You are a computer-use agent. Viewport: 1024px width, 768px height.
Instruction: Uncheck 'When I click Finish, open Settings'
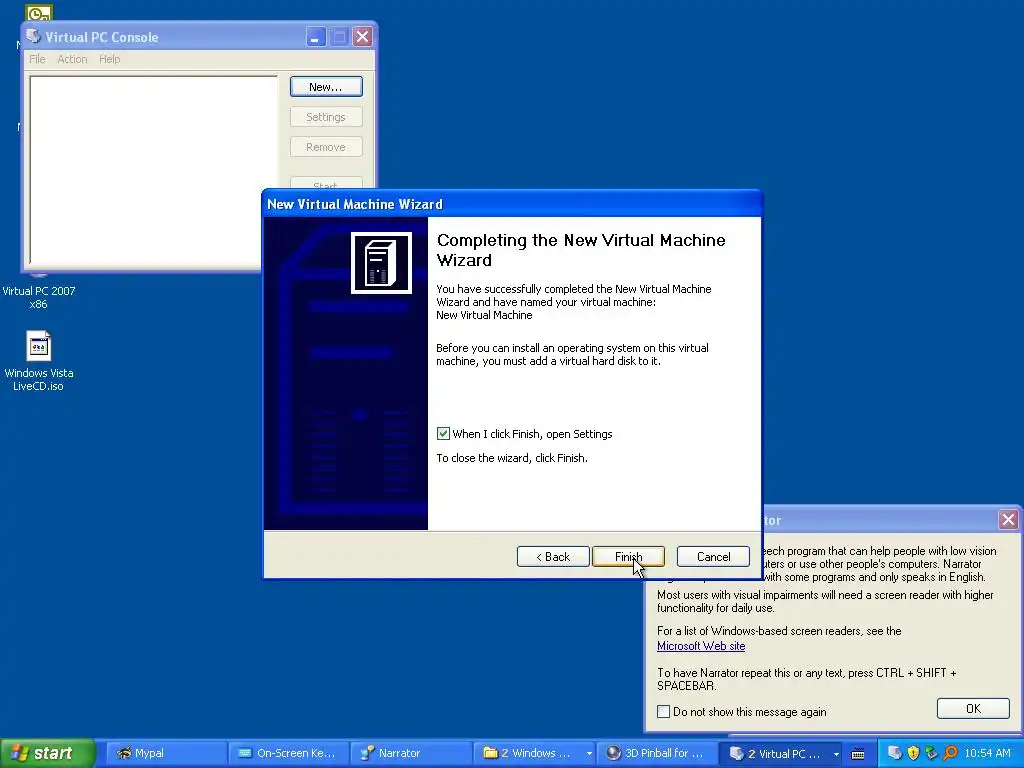coord(443,434)
